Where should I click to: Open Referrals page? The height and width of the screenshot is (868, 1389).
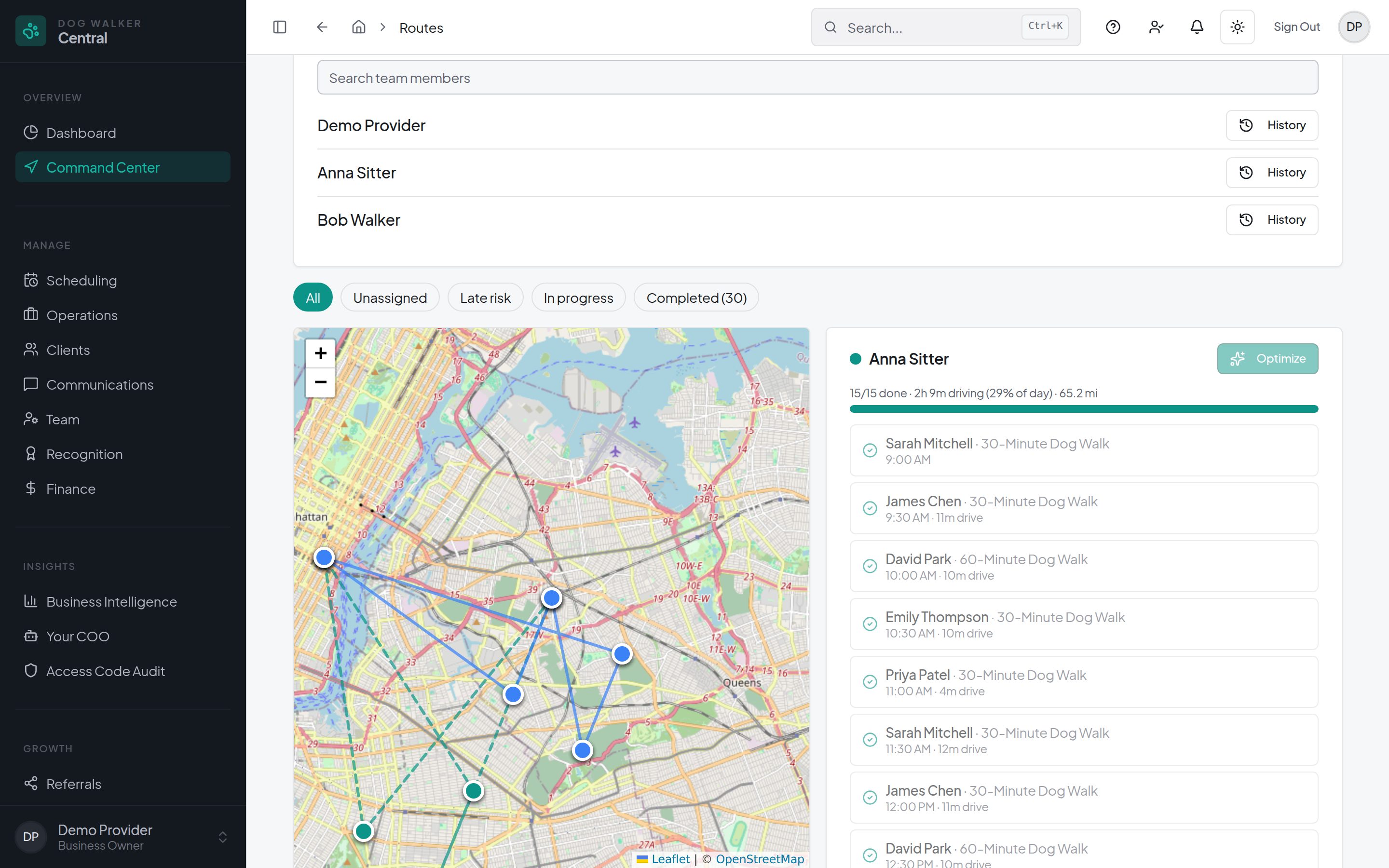point(123,784)
